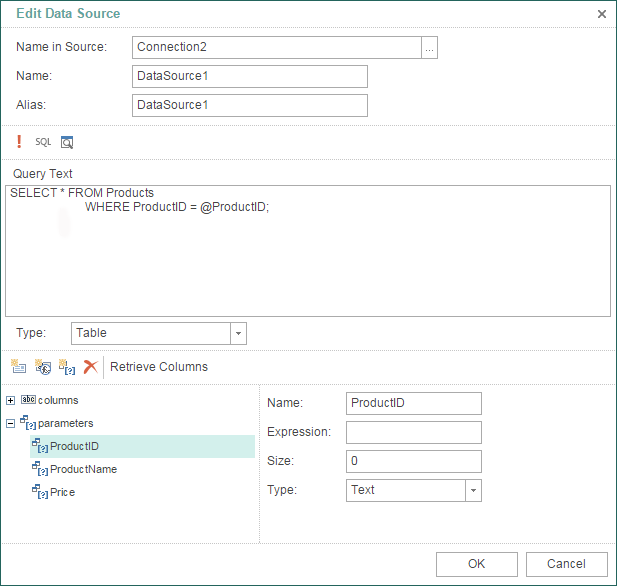Screen dimensions: 617x586
Task: Click the Size field
Action: coord(414,461)
